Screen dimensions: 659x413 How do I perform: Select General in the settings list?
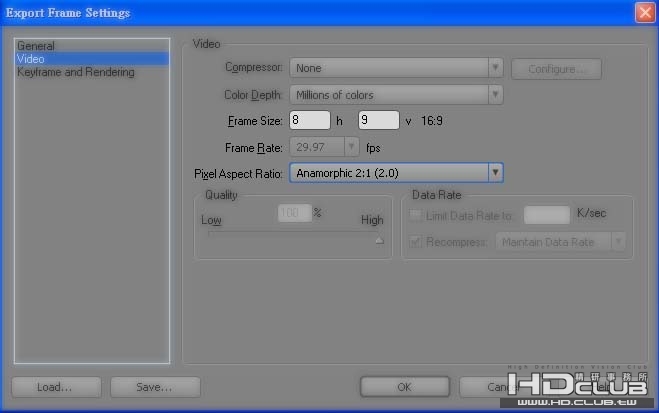[92, 45]
